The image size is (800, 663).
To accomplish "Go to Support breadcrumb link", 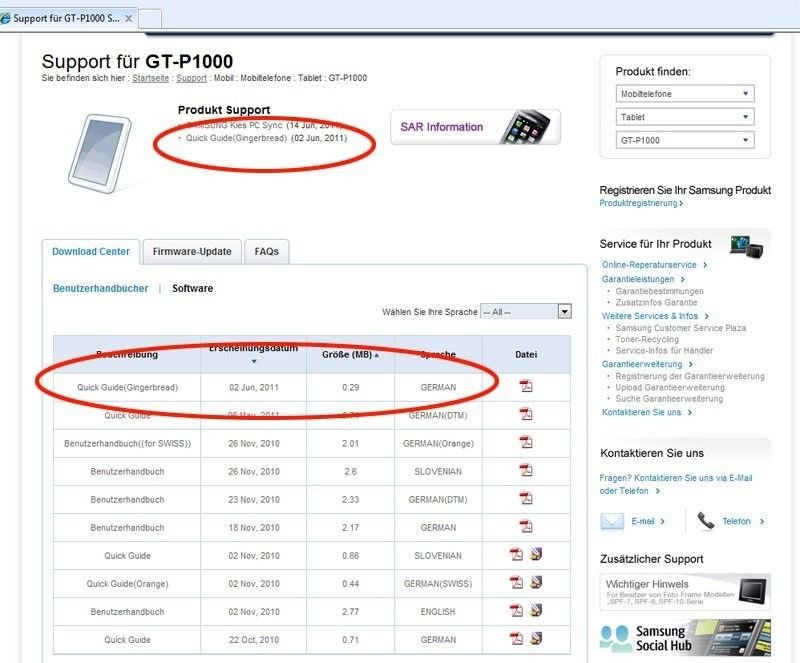I will tap(191, 78).
